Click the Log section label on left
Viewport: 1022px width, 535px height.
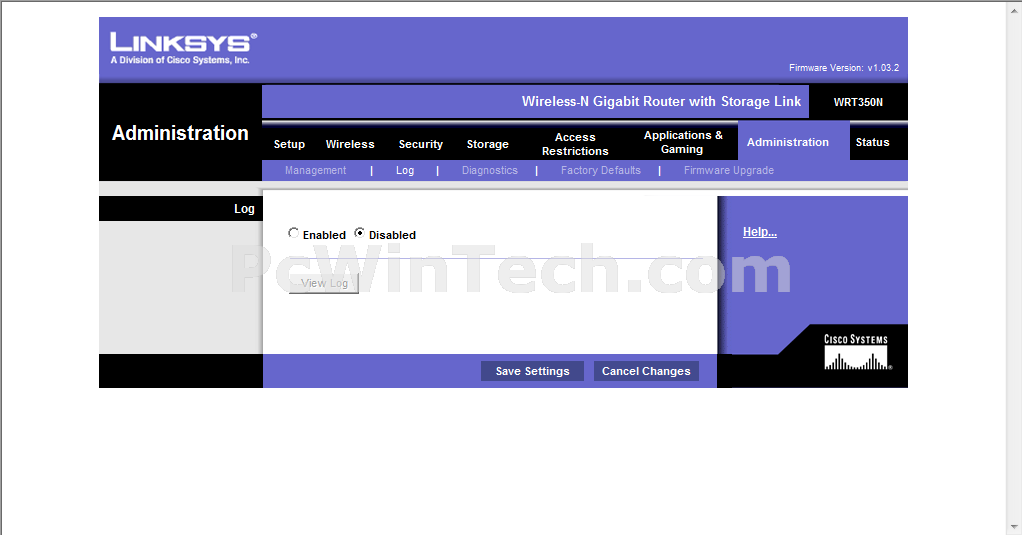pos(244,209)
